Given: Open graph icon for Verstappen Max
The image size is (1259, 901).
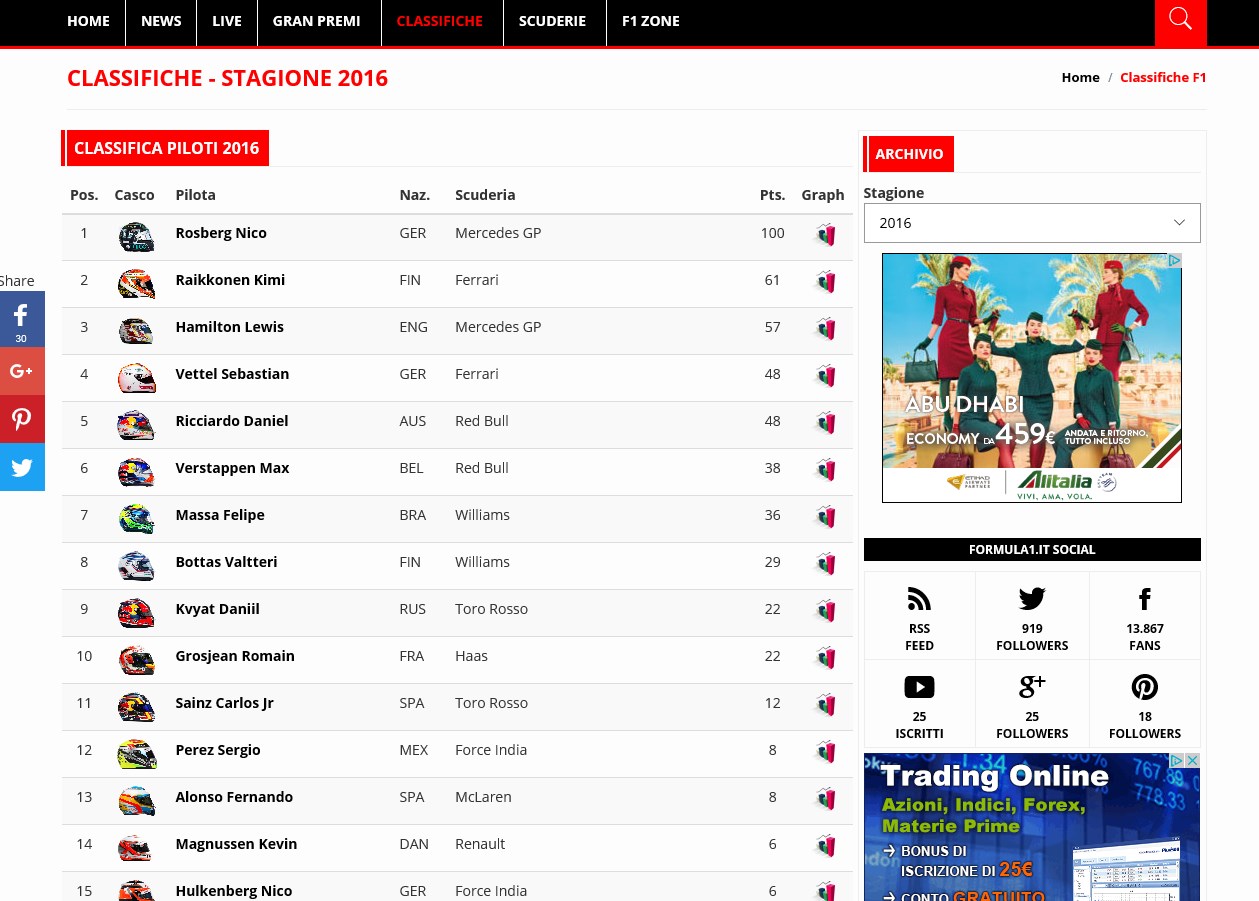Looking at the screenshot, I should click(x=825, y=470).
